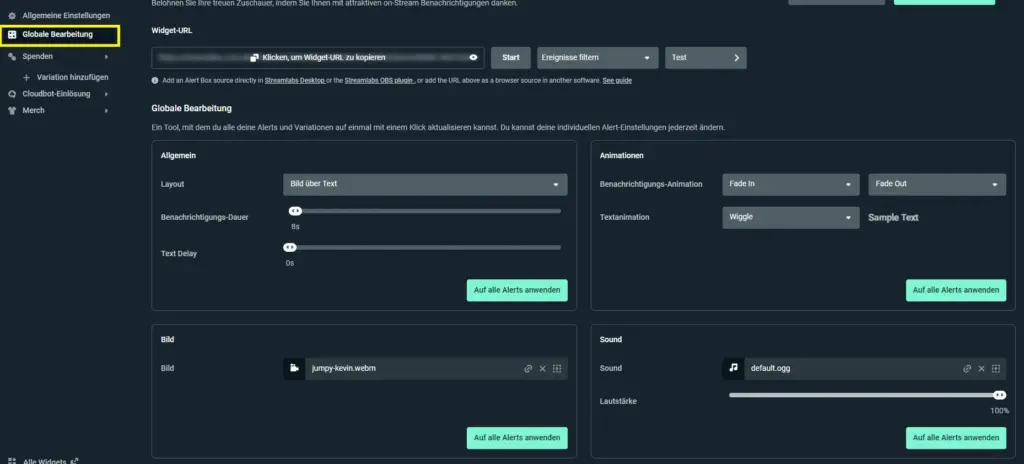Open the Wiggle Textanimation dropdown

791,218
